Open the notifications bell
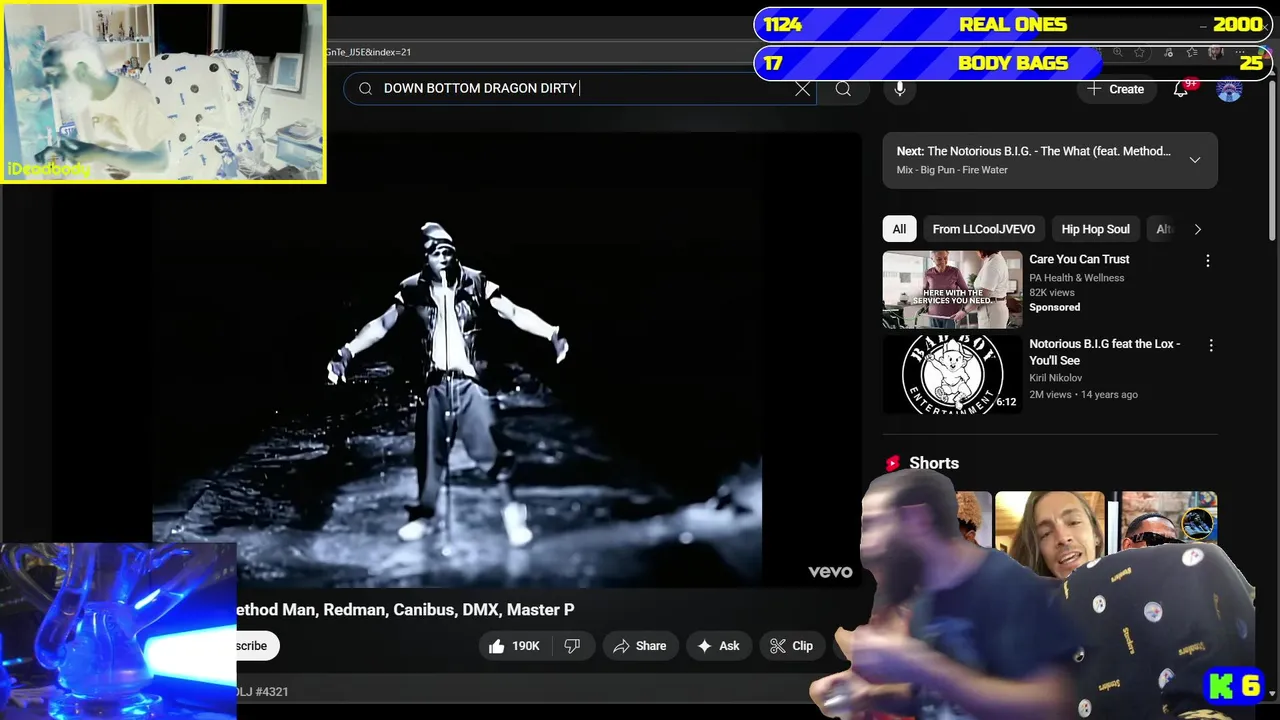 tap(1181, 89)
